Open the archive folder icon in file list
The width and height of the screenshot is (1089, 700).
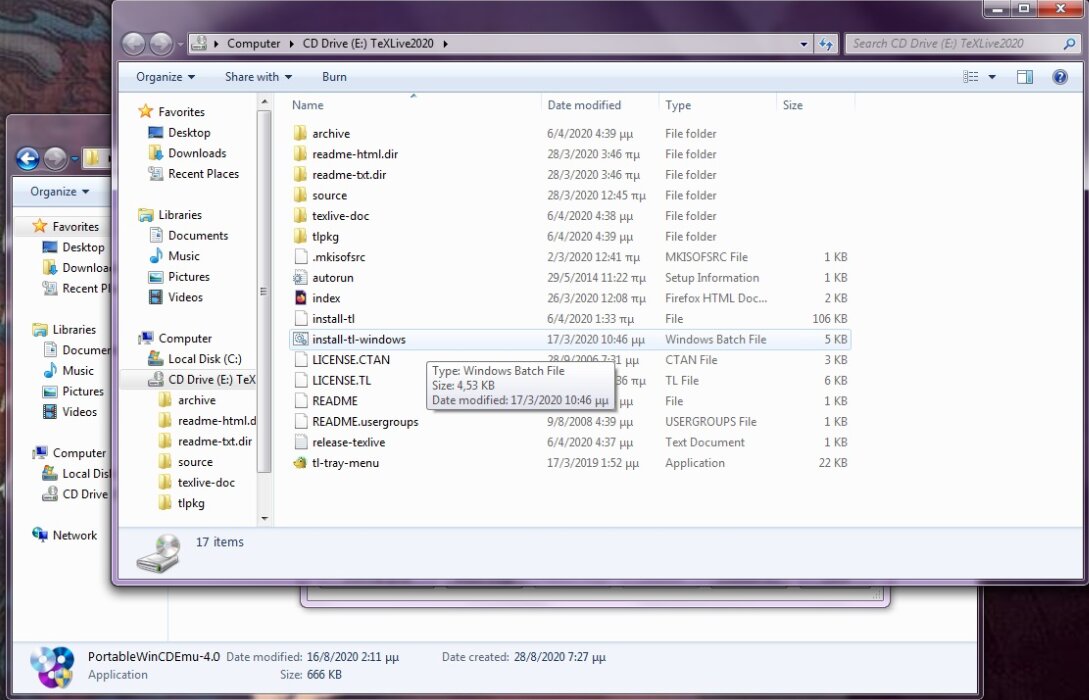click(x=300, y=133)
